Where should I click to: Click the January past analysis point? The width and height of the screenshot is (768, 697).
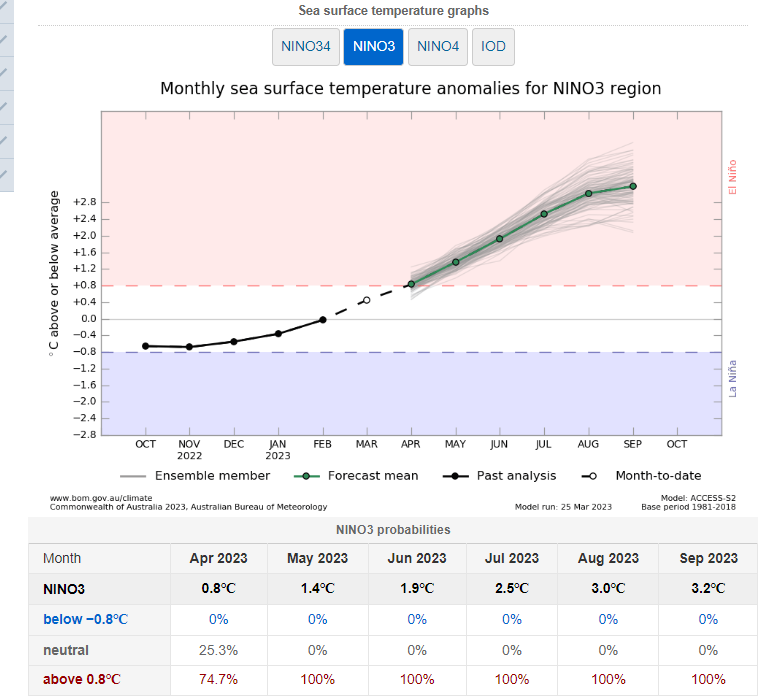pyautogui.click(x=278, y=334)
